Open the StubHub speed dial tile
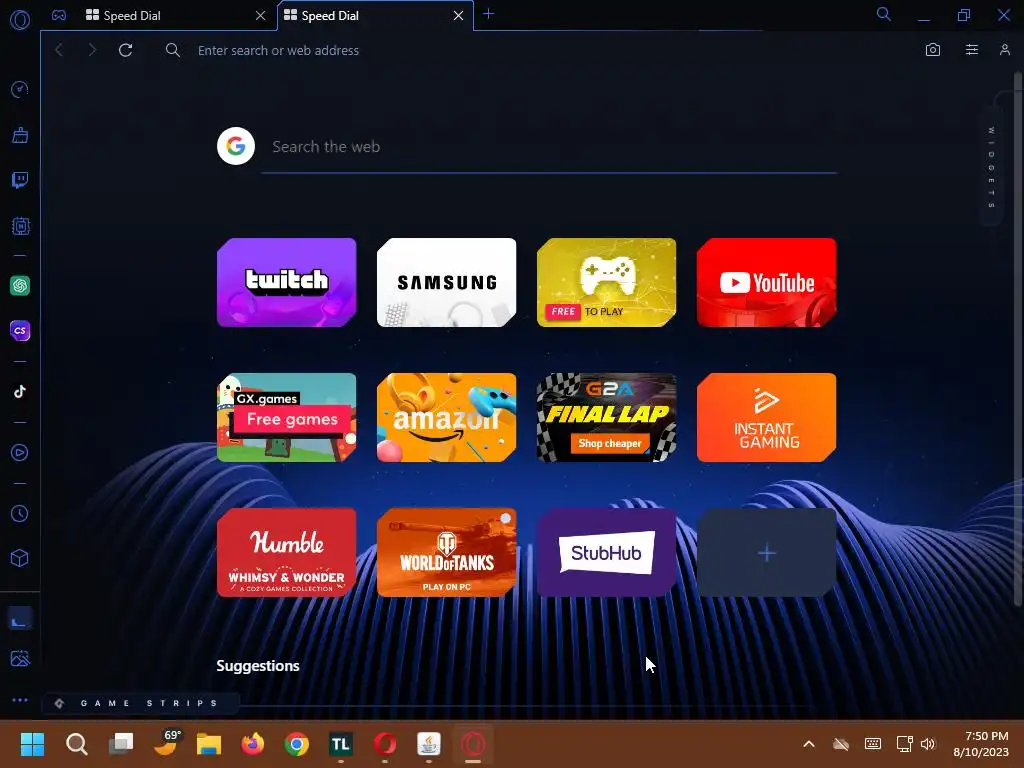 [x=607, y=552]
